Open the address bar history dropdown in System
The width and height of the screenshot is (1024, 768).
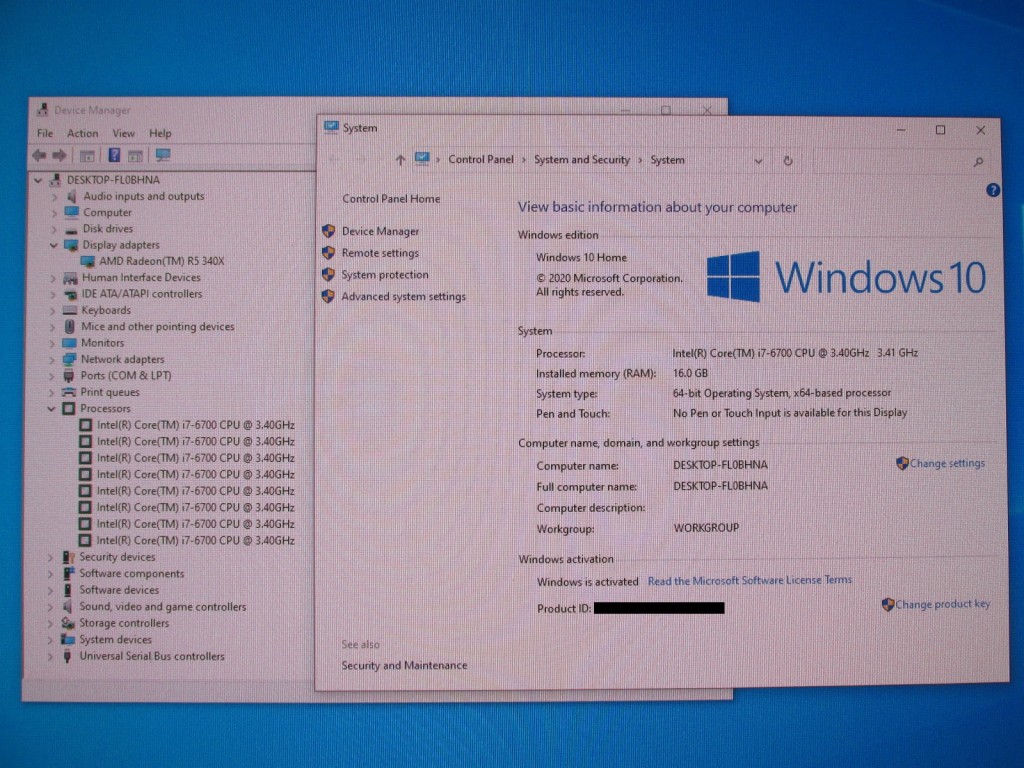pyautogui.click(x=758, y=161)
